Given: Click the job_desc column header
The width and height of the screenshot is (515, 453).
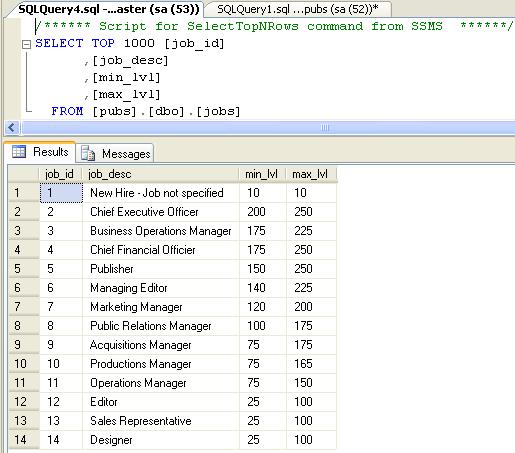Looking at the screenshot, I should pos(161,174).
